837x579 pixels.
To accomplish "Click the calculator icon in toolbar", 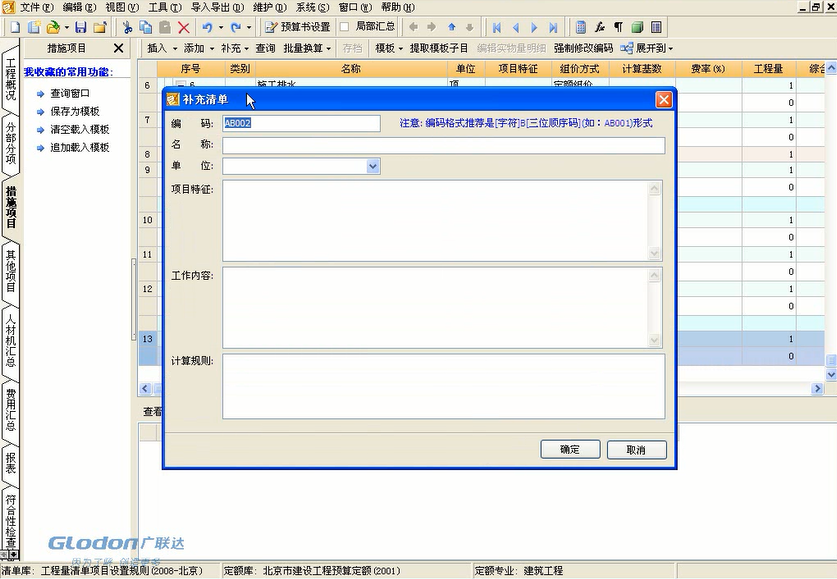I will 581,27.
